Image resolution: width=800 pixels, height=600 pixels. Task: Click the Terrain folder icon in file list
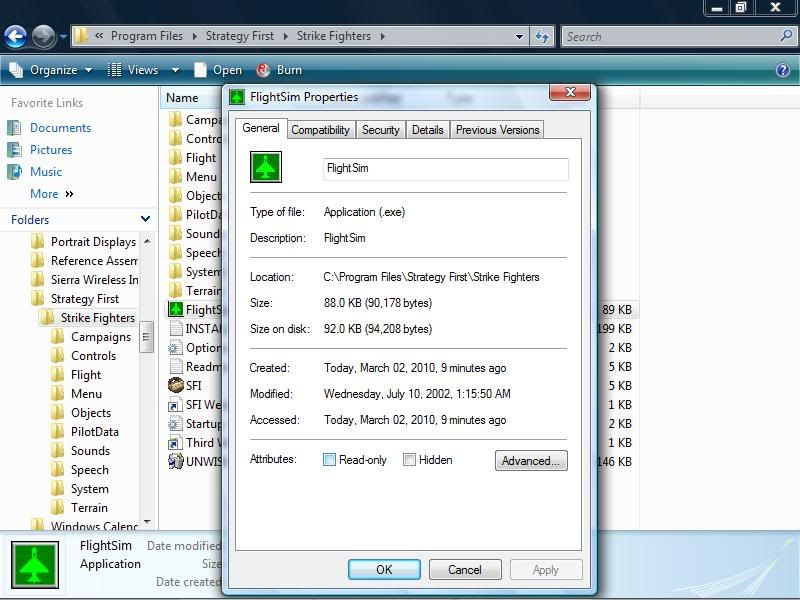[176, 290]
